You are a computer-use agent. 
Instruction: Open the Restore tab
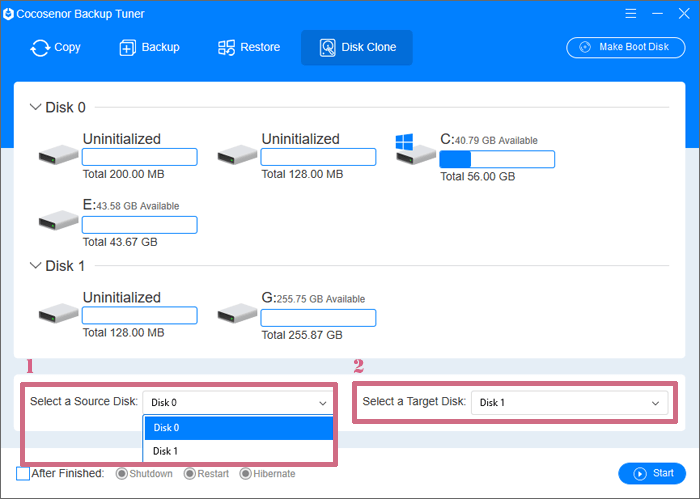coord(249,47)
